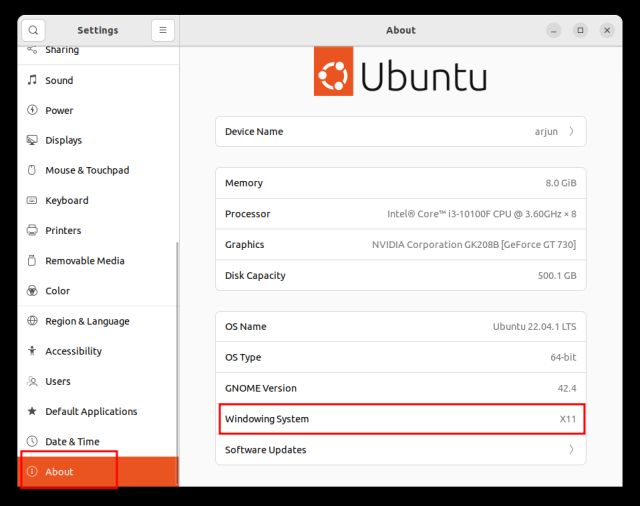Click the OS Type label
Screen dimensions: 640x506
(243, 357)
